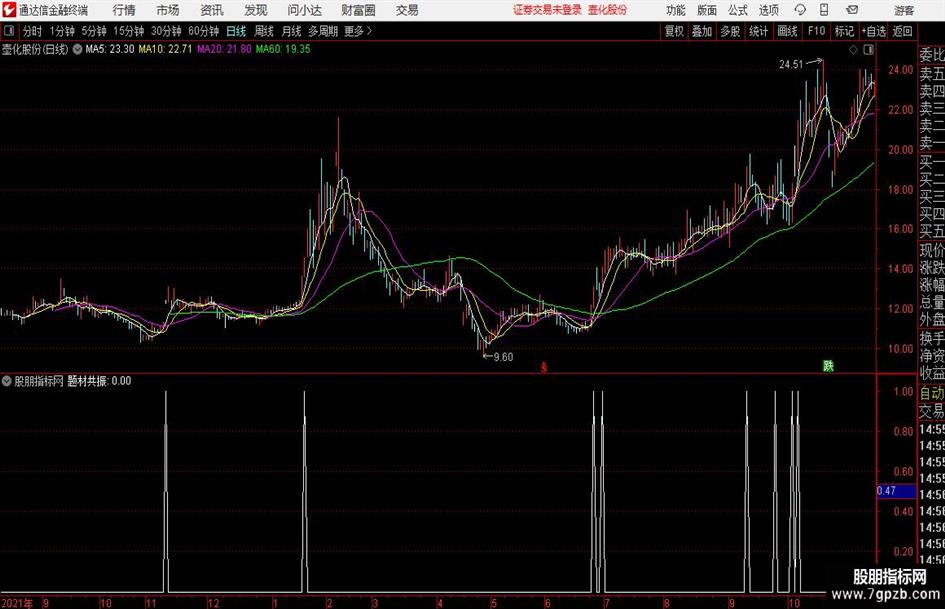Click 证券交易未登录 login link
Screen dimensions: 945x609
tap(547, 10)
